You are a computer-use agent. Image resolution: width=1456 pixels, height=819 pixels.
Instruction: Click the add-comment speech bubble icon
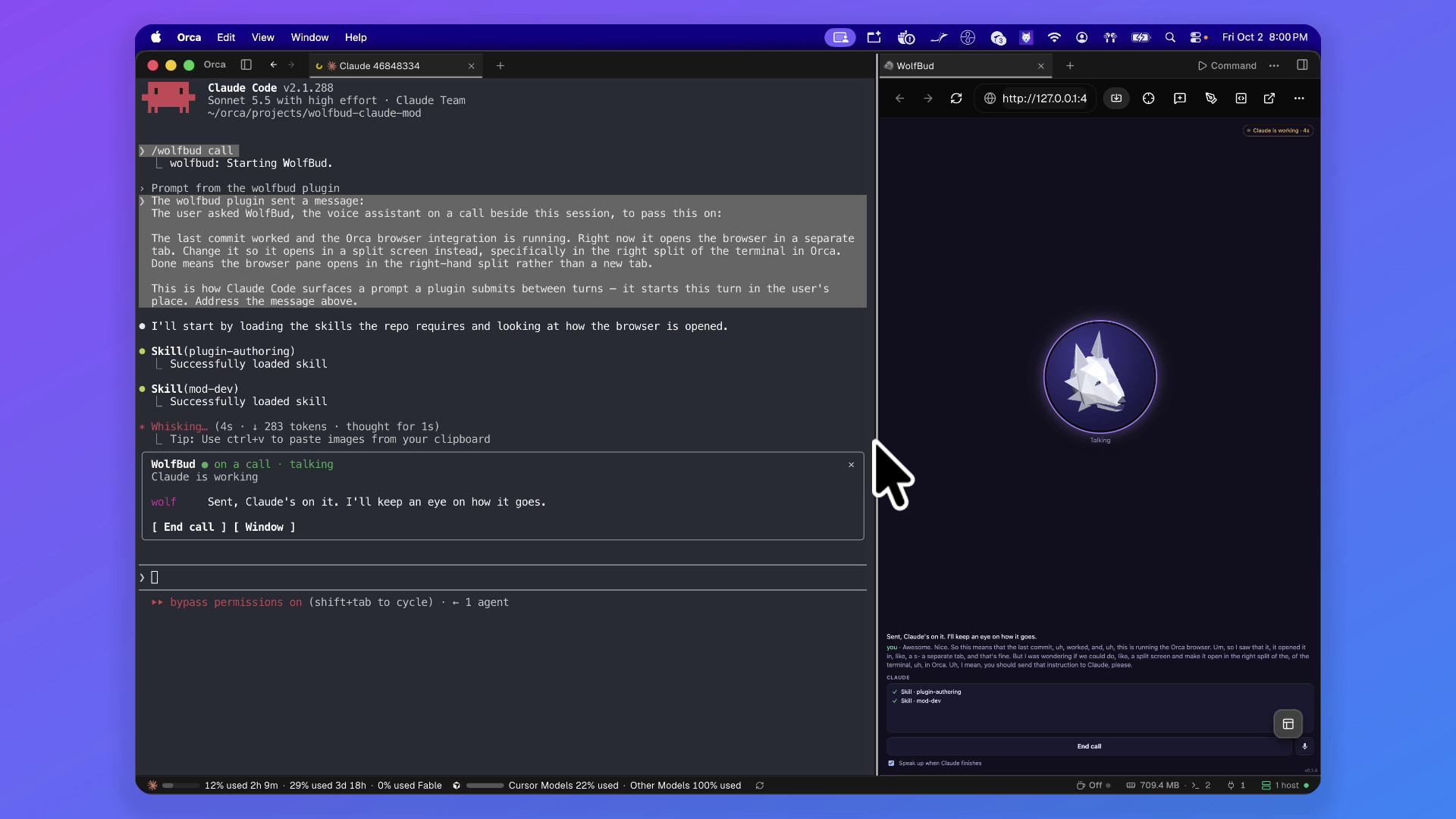pos(1179,99)
